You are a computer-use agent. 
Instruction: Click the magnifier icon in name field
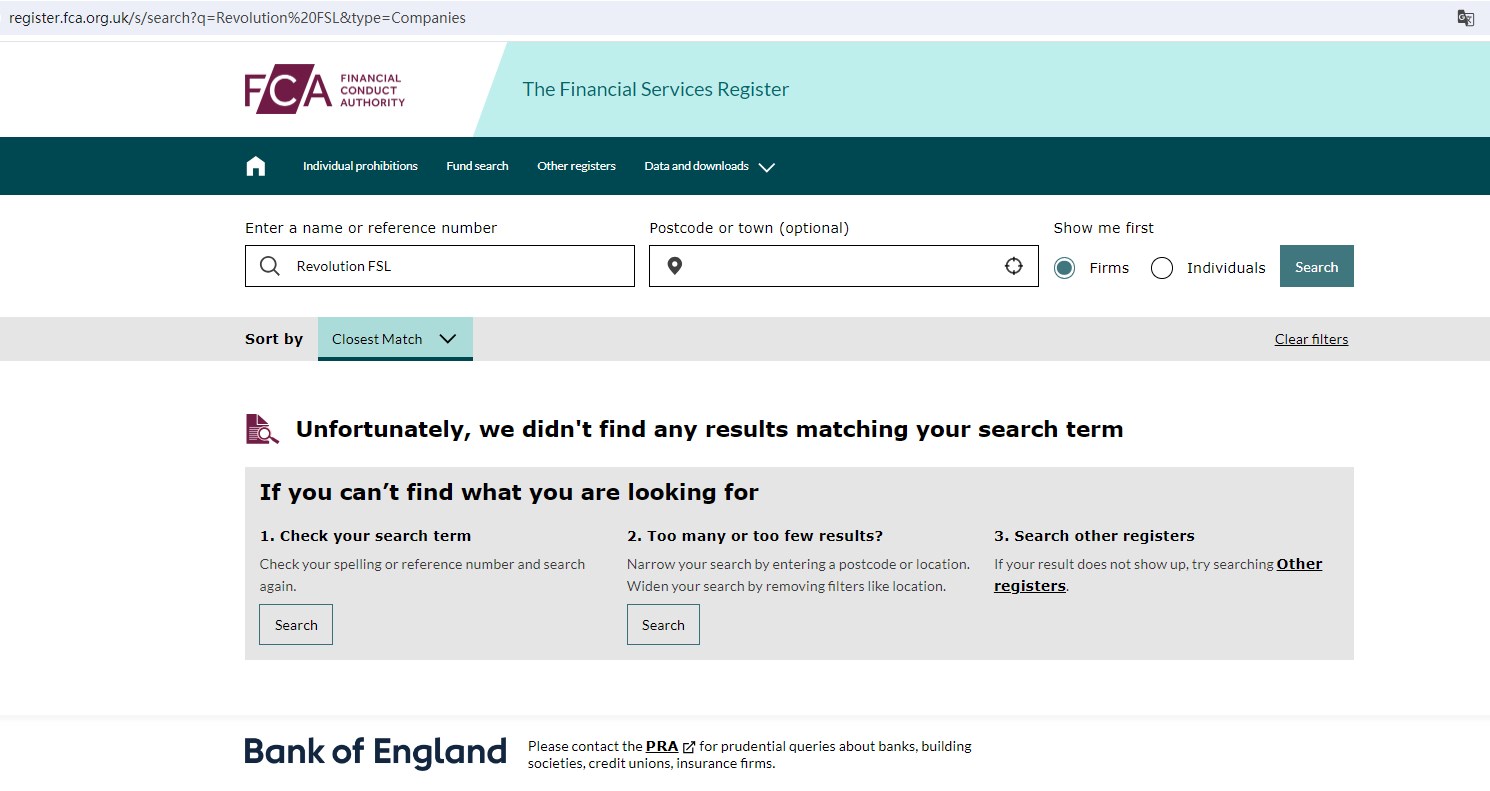(270, 266)
